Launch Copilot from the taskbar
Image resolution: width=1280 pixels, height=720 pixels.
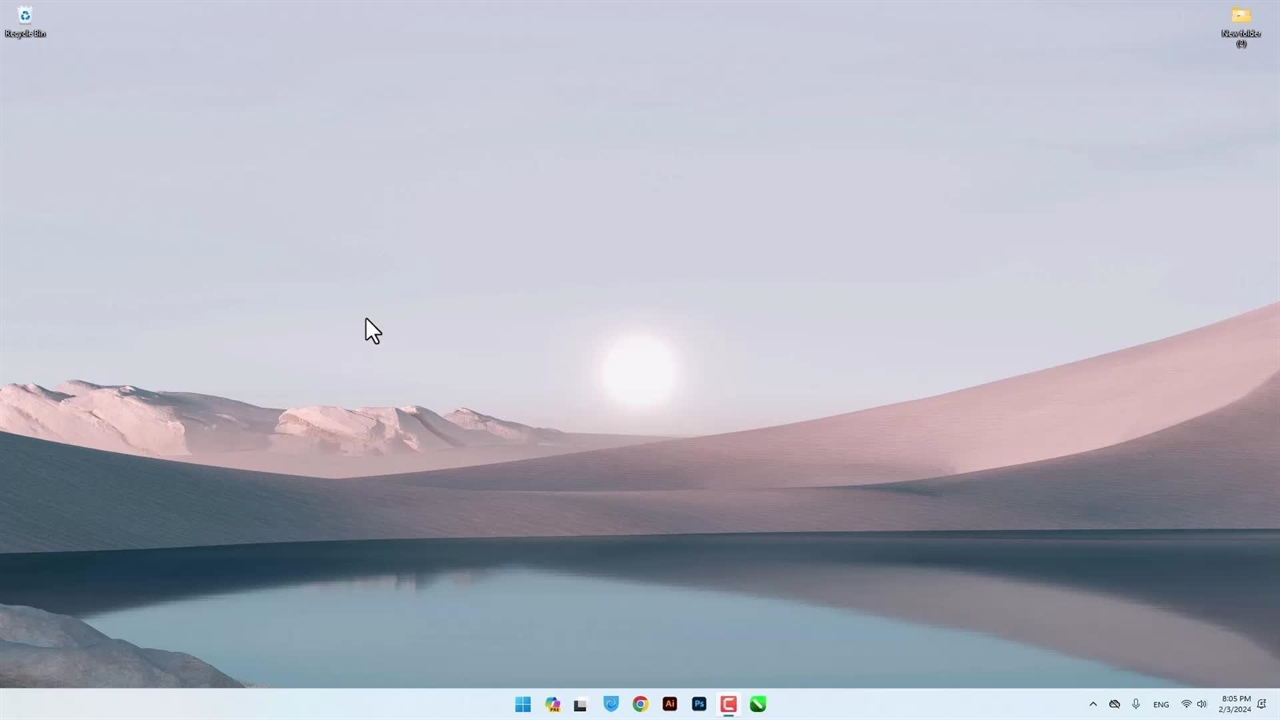(552, 704)
